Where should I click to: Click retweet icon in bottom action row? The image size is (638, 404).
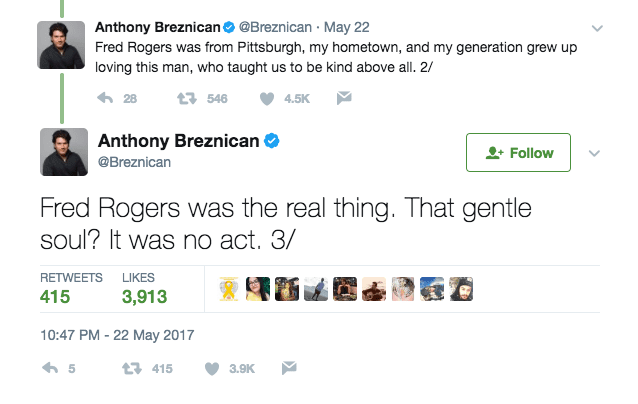130,368
